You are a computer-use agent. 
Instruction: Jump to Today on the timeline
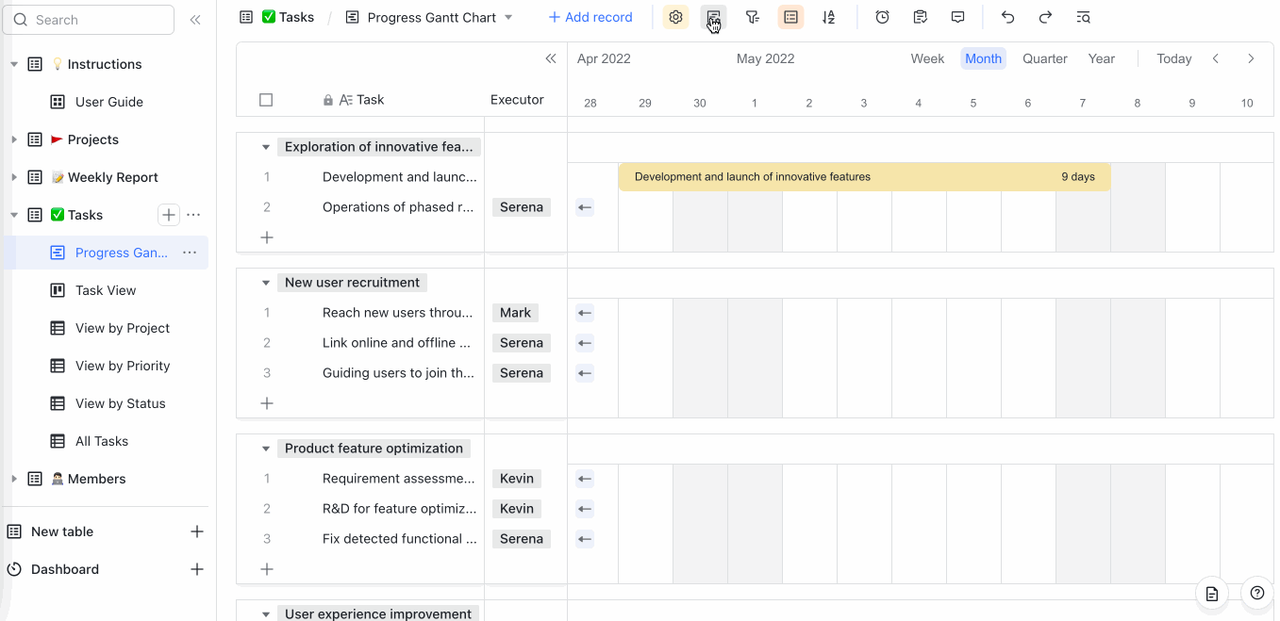1173,59
